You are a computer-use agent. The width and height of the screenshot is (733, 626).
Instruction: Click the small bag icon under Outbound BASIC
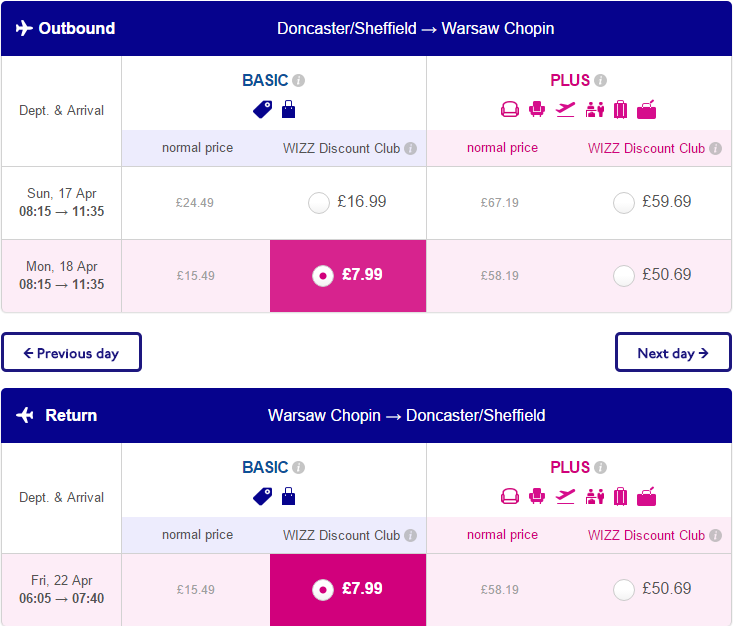(x=288, y=109)
